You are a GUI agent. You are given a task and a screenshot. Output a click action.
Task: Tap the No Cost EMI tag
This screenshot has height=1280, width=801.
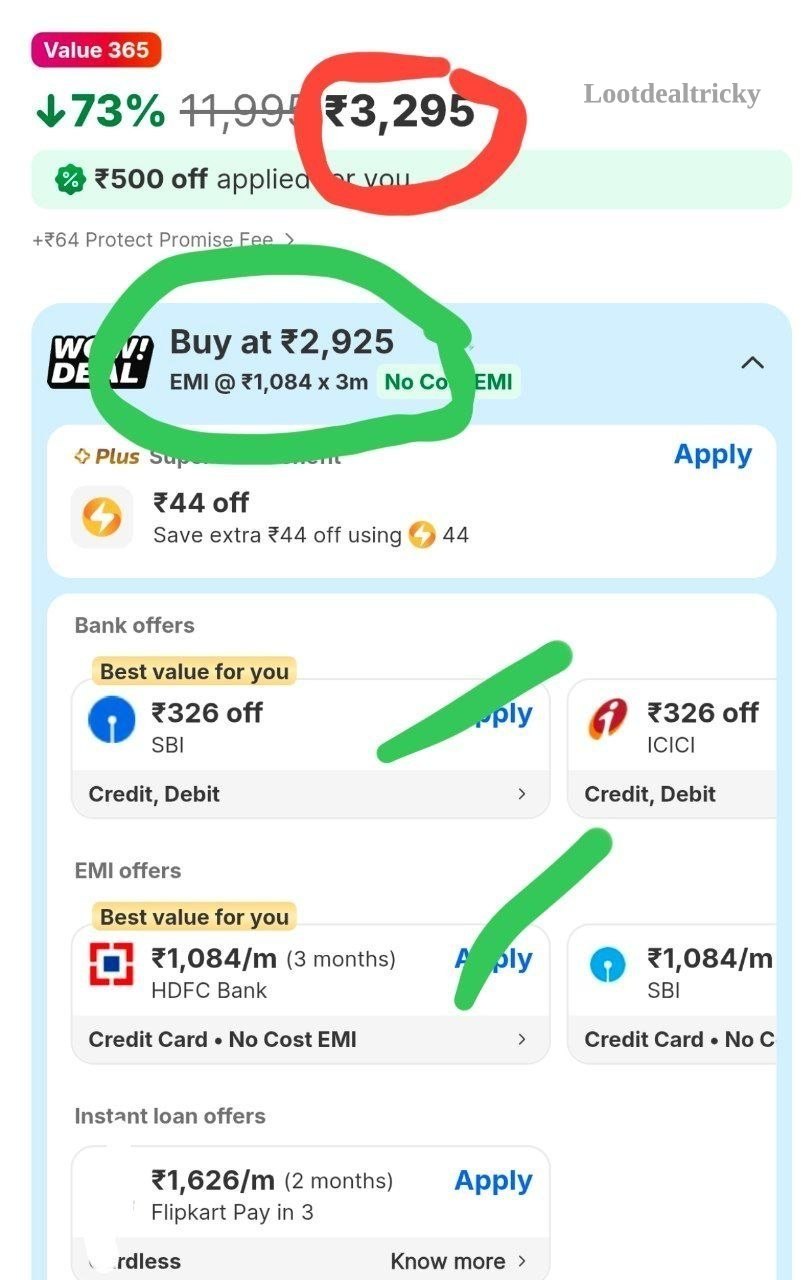click(x=448, y=382)
